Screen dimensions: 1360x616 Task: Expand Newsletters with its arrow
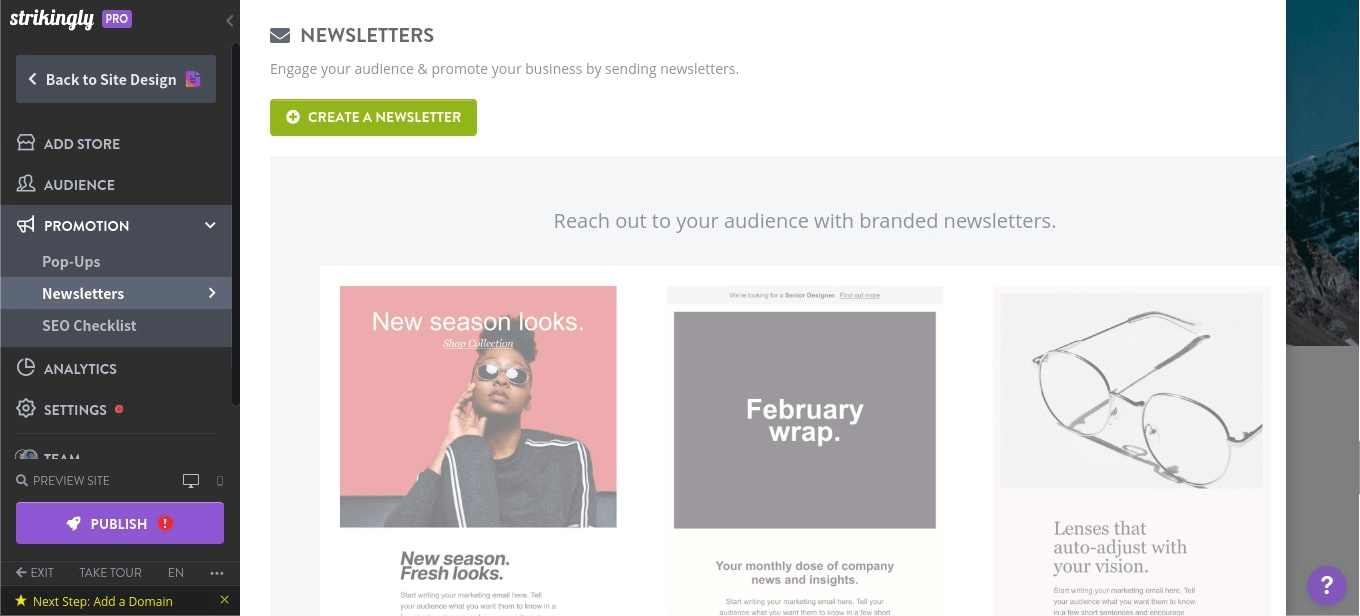point(211,293)
